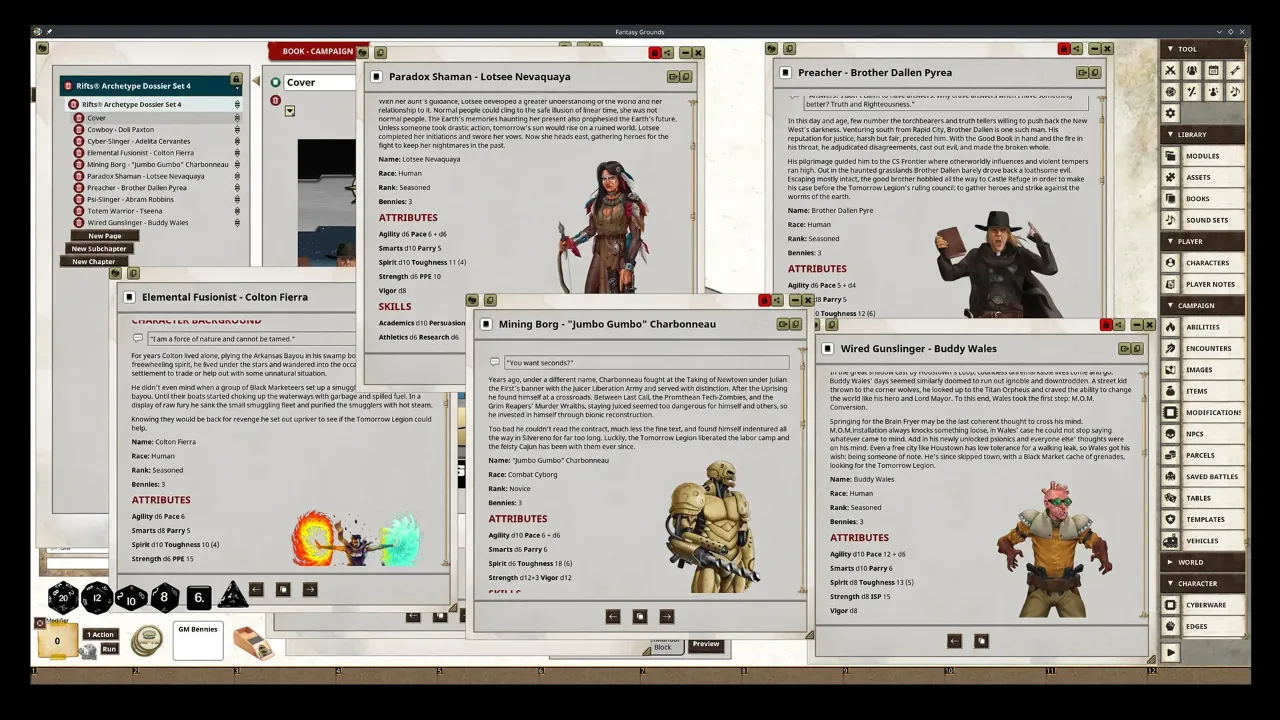
Task: Toggle the Modifier box lock icon
Action: [x=40, y=622]
